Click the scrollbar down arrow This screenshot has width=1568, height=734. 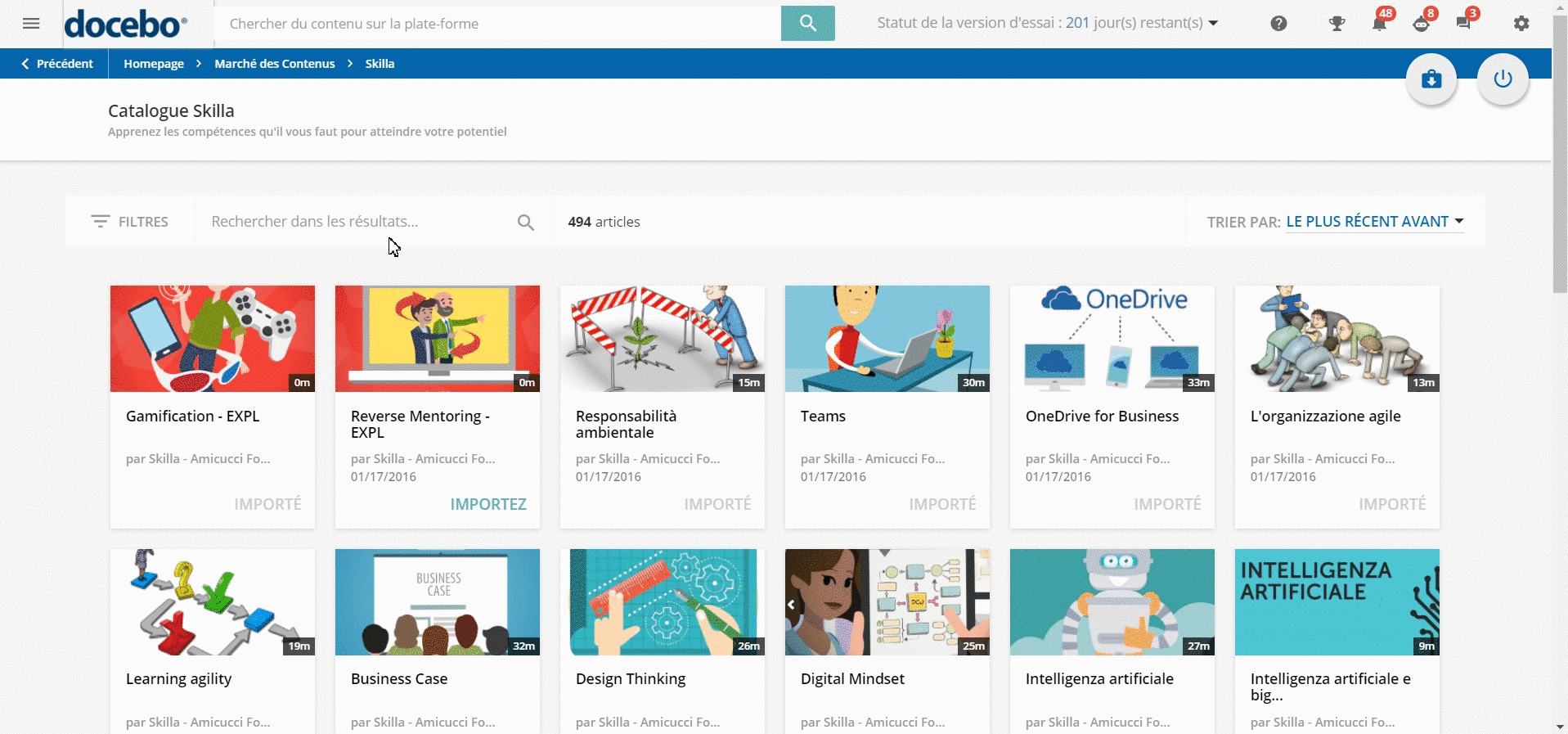click(x=1560, y=727)
